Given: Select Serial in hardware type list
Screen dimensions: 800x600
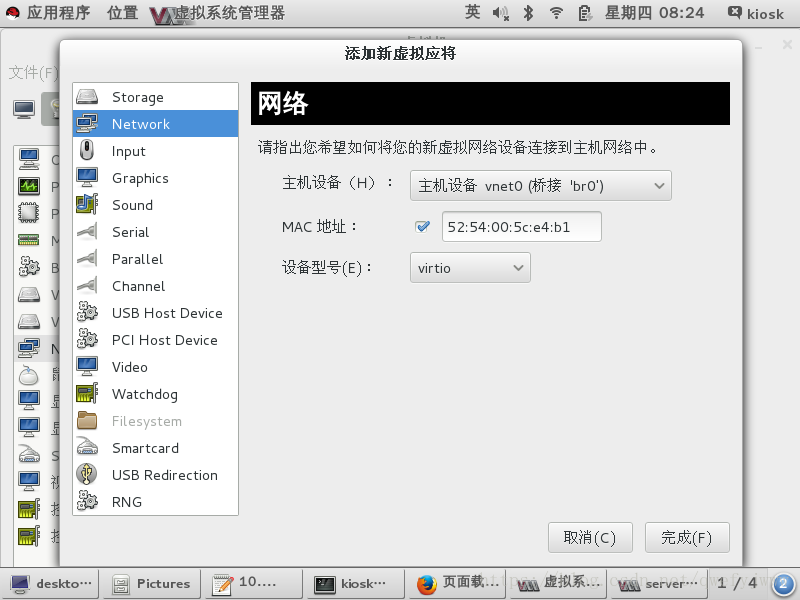Looking at the screenshot, I should click(x=156, y=232).
